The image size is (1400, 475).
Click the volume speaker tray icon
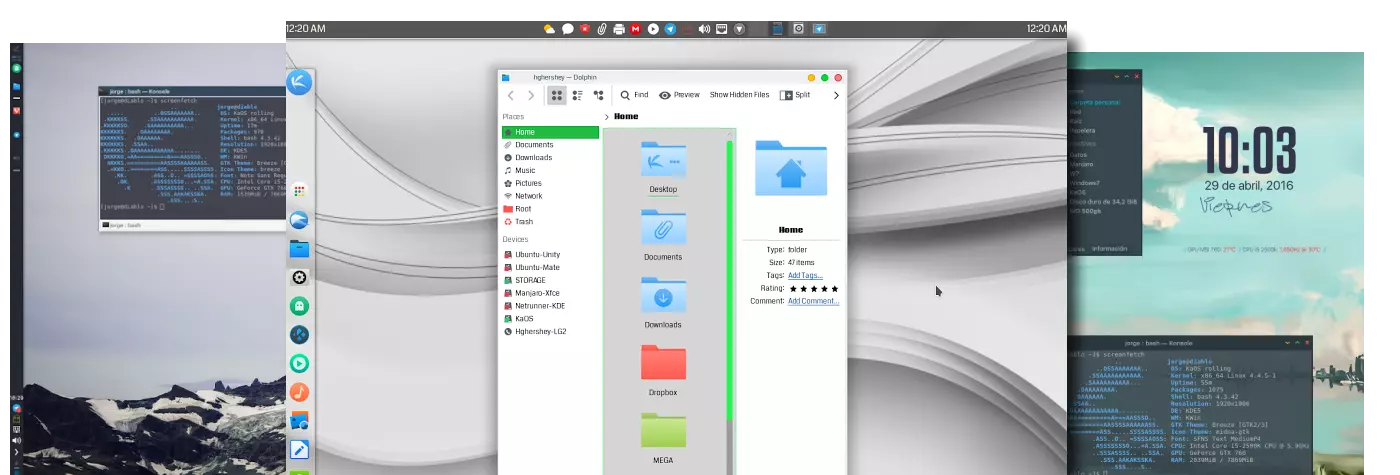704,29
